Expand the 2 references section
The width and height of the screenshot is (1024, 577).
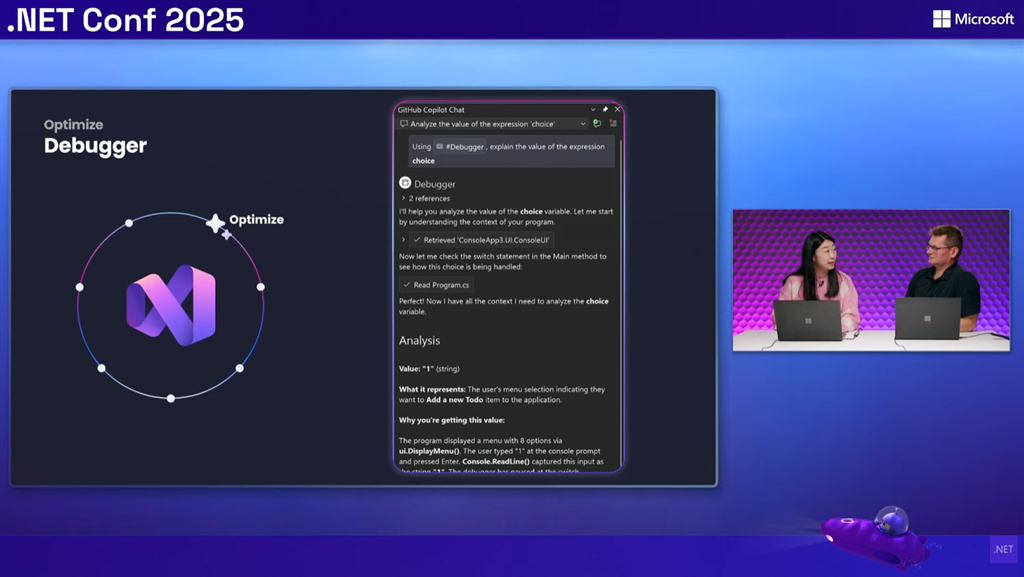click(404, 198)
